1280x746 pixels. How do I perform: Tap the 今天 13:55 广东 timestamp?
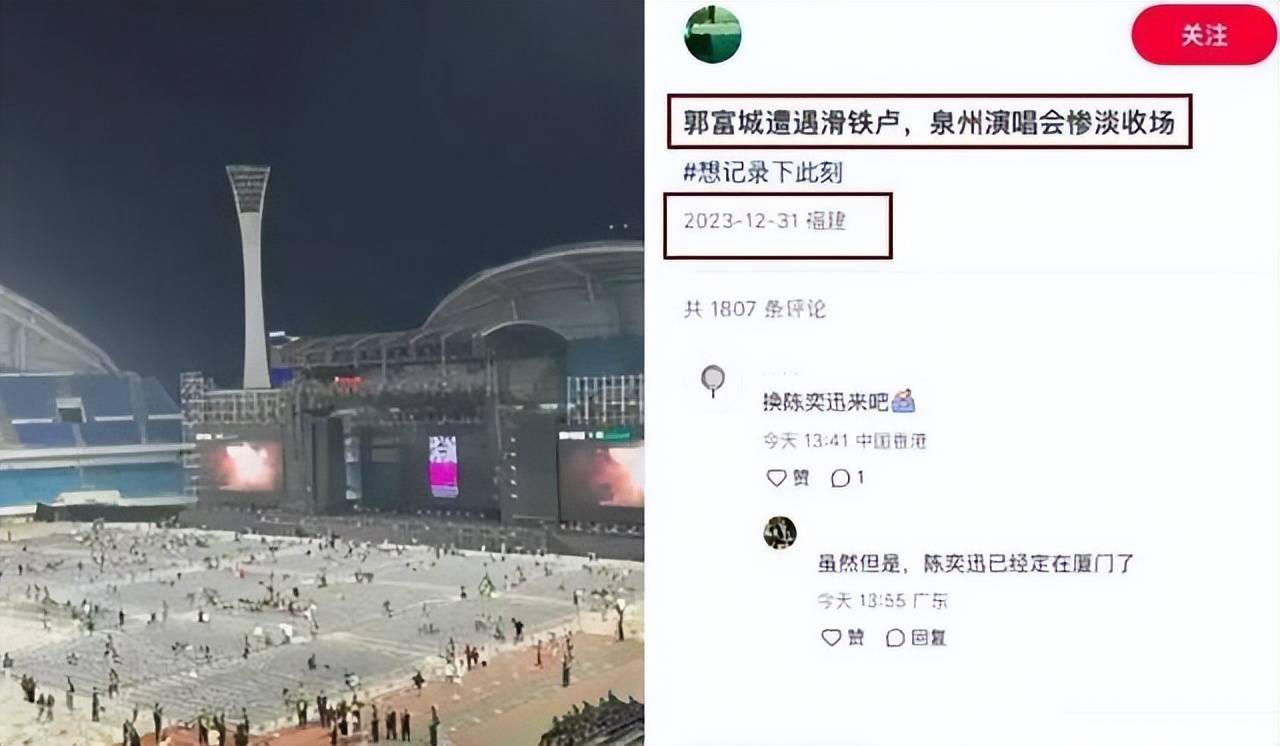point(883,601)
